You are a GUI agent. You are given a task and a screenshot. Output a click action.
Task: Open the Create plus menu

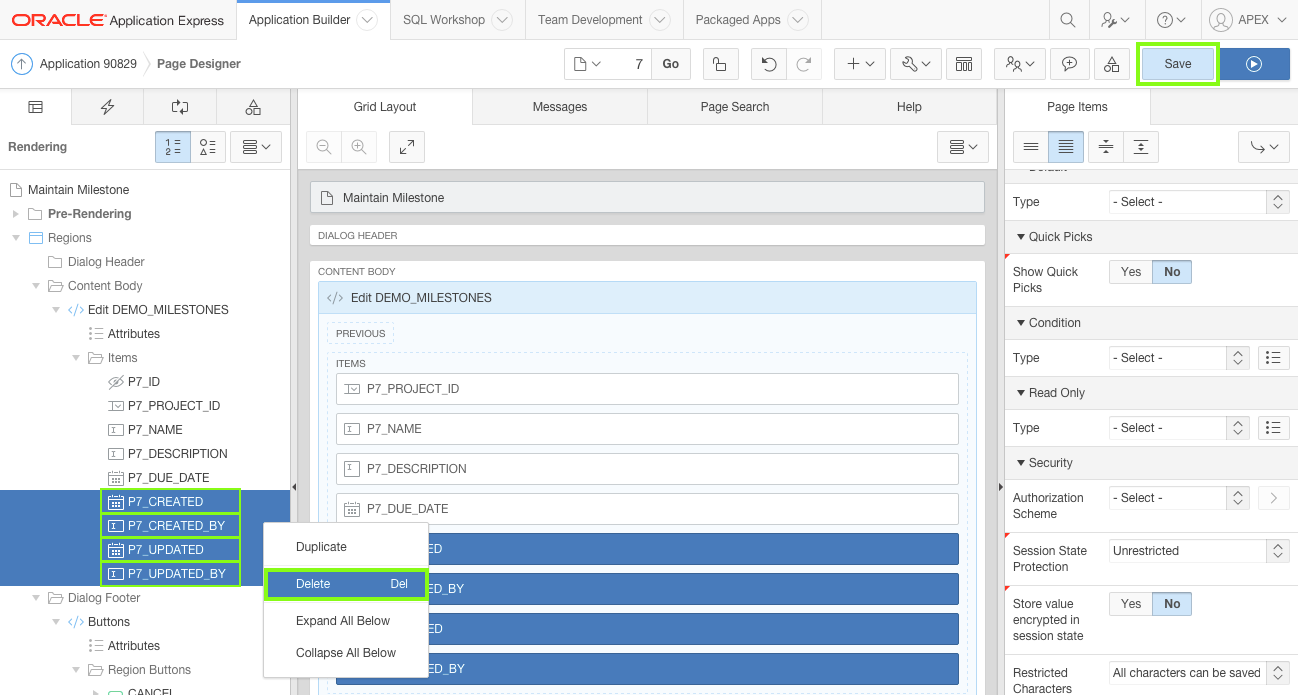coord(860,64)
